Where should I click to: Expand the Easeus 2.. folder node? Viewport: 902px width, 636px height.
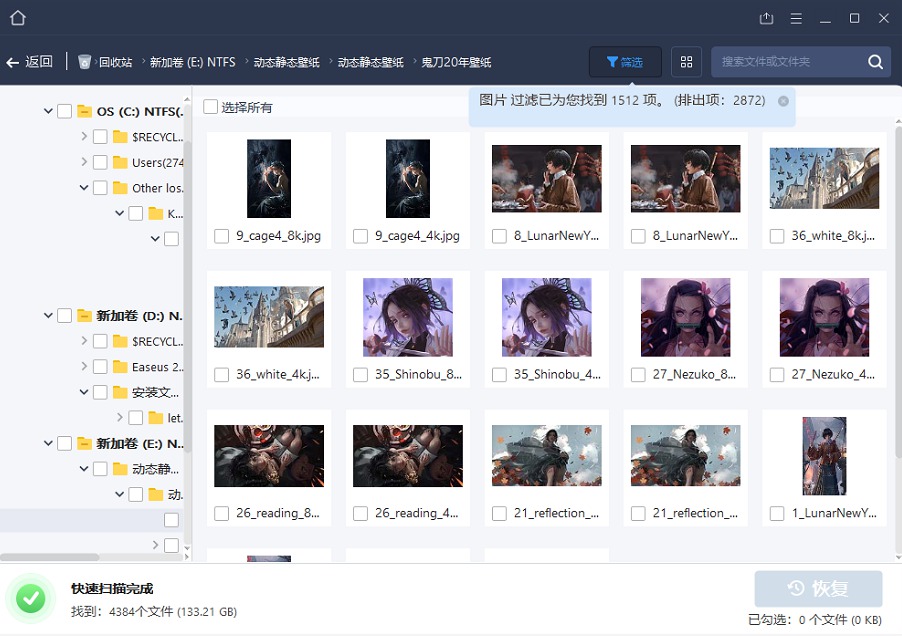coord(84,366)
